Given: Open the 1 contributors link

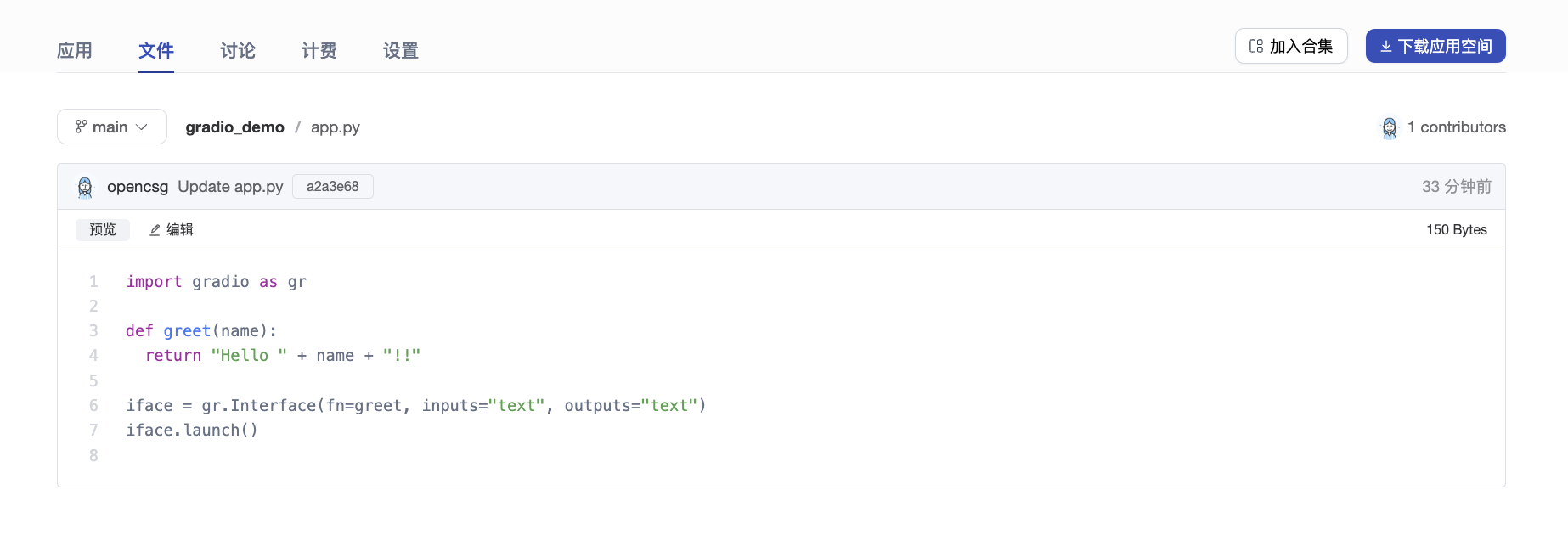Looking at the screenshot, I should pyautogui.click(x=1456, y=127).
